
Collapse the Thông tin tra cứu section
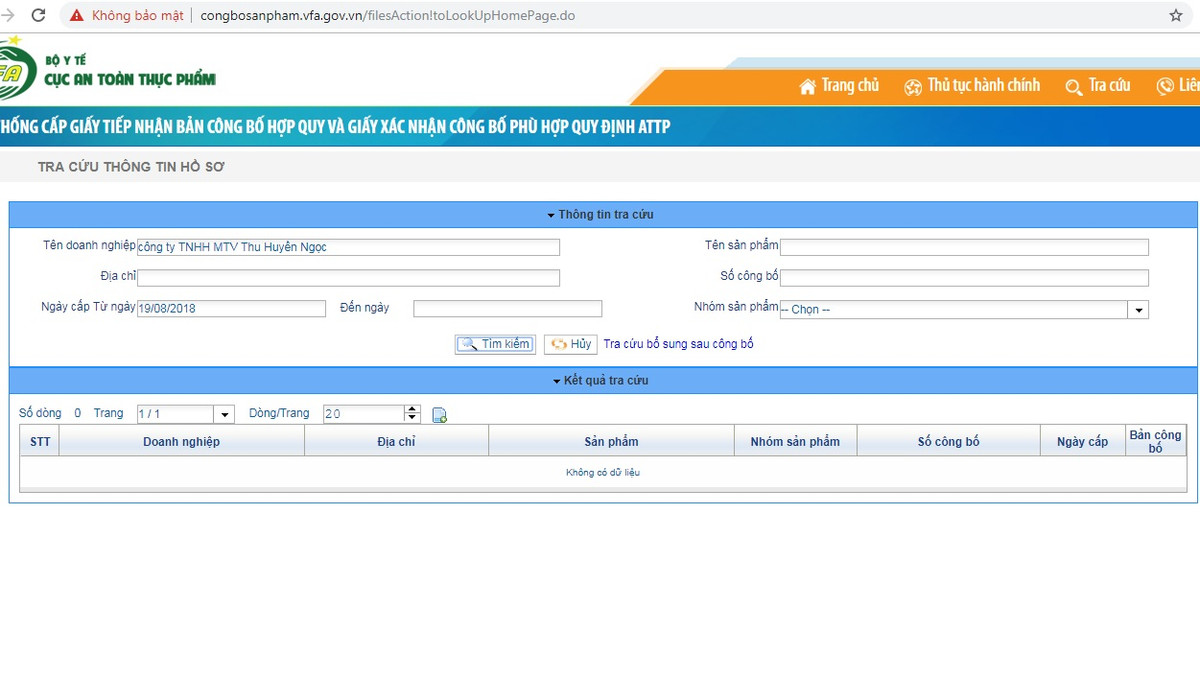[549, 214]
